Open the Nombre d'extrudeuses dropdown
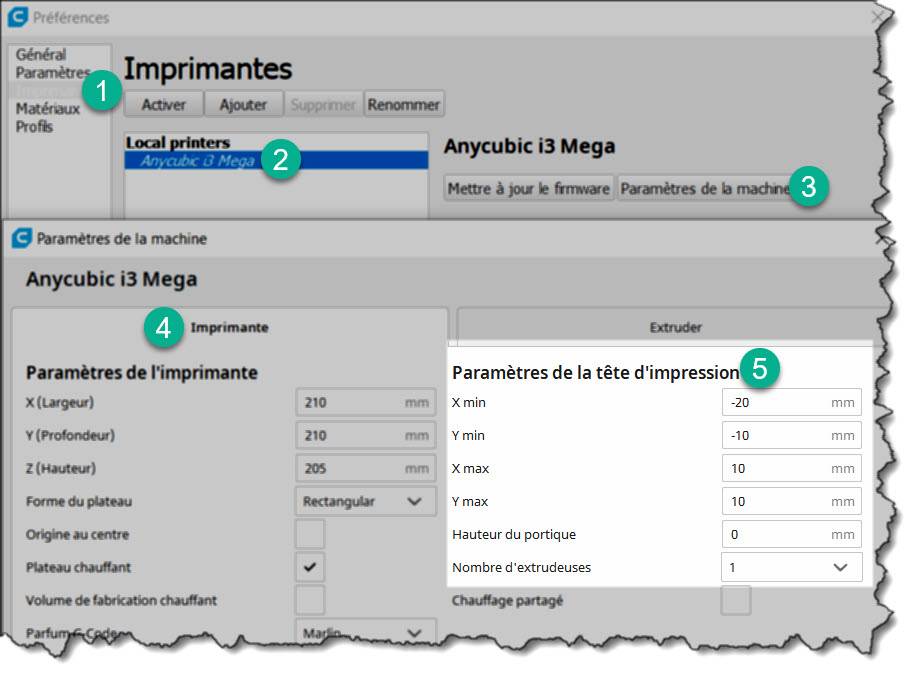919x677 pixels. pos(792,567)
